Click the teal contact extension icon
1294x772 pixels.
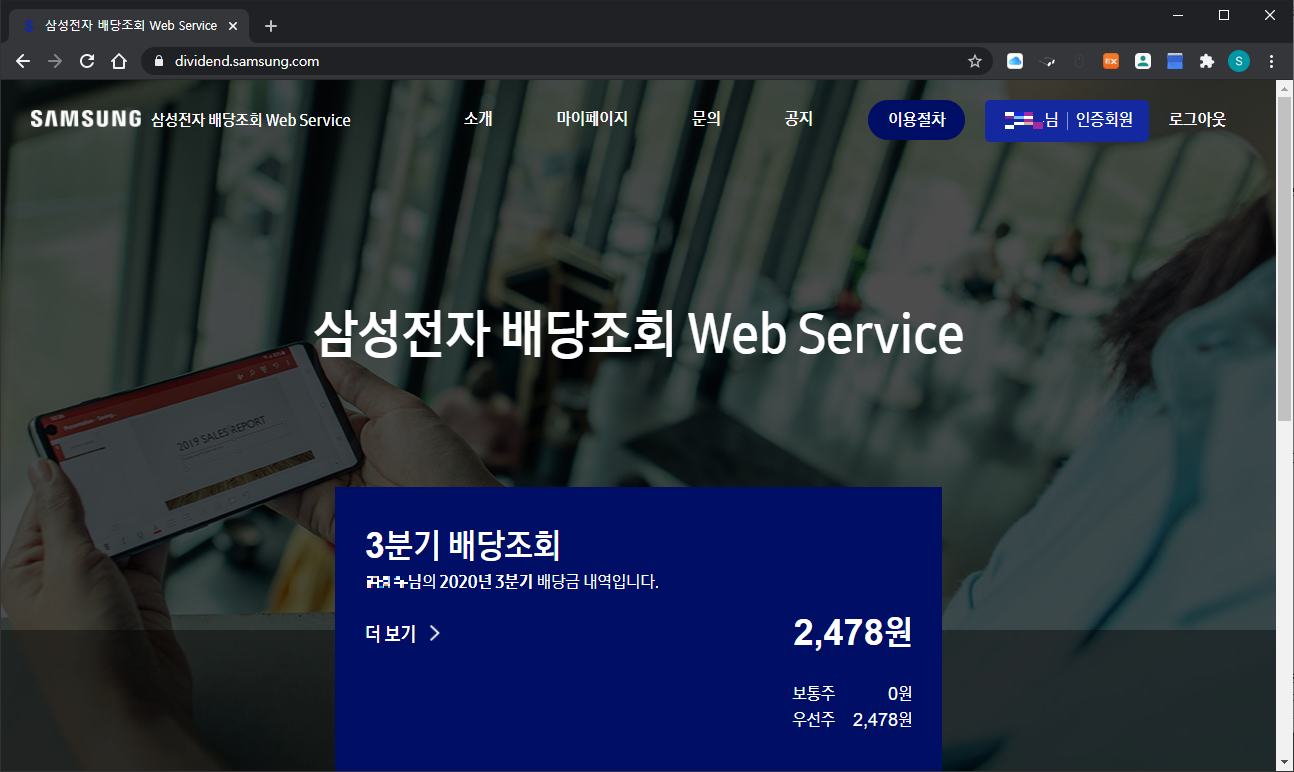[x=1143, y=61]
